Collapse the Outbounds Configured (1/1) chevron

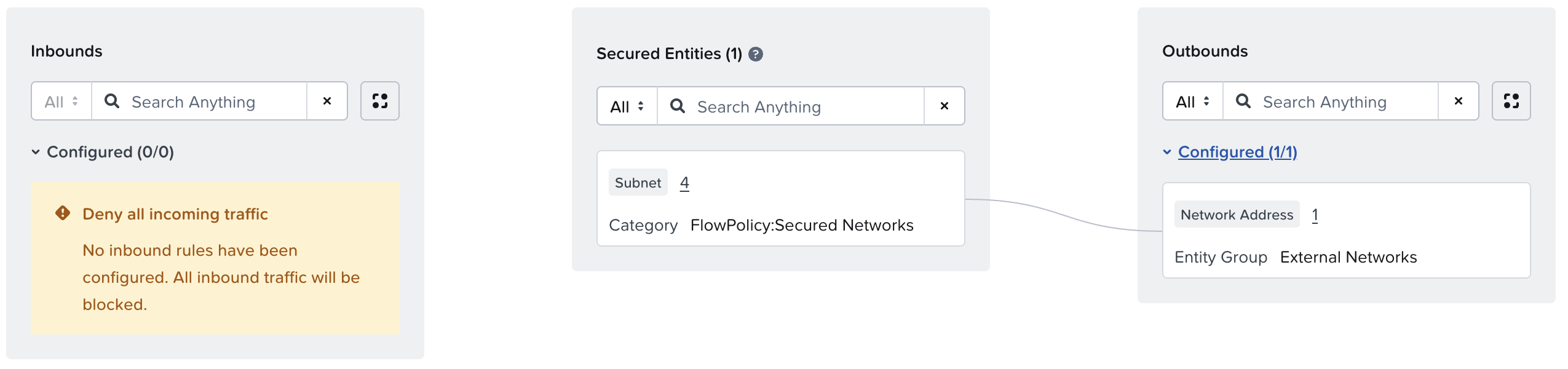click(x=1167, y=152)
